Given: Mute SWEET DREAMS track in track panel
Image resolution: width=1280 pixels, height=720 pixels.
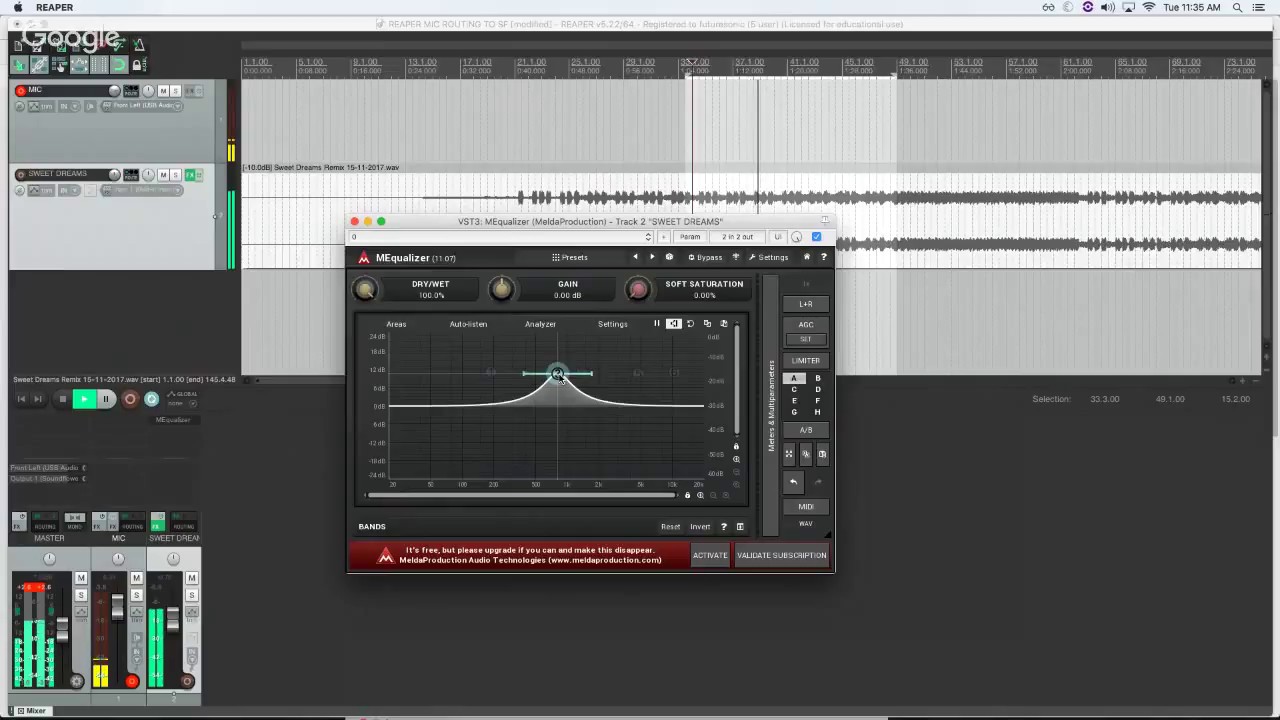Looking at the screenshot, I should tap(163, 175).
